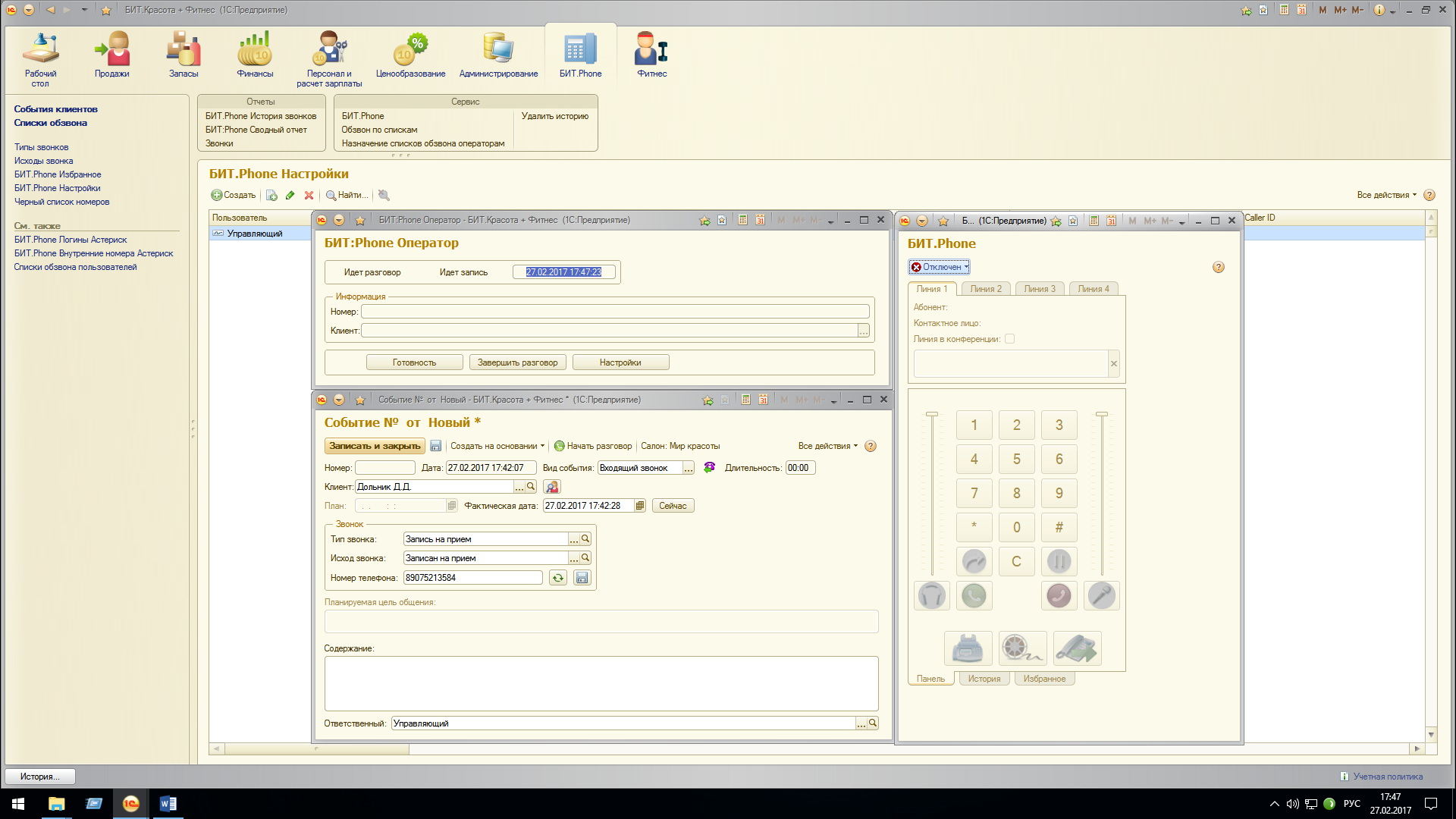Click the right volume slider handle
This screenshot has width=1456, height=819.
click(x=1102, y=414)
